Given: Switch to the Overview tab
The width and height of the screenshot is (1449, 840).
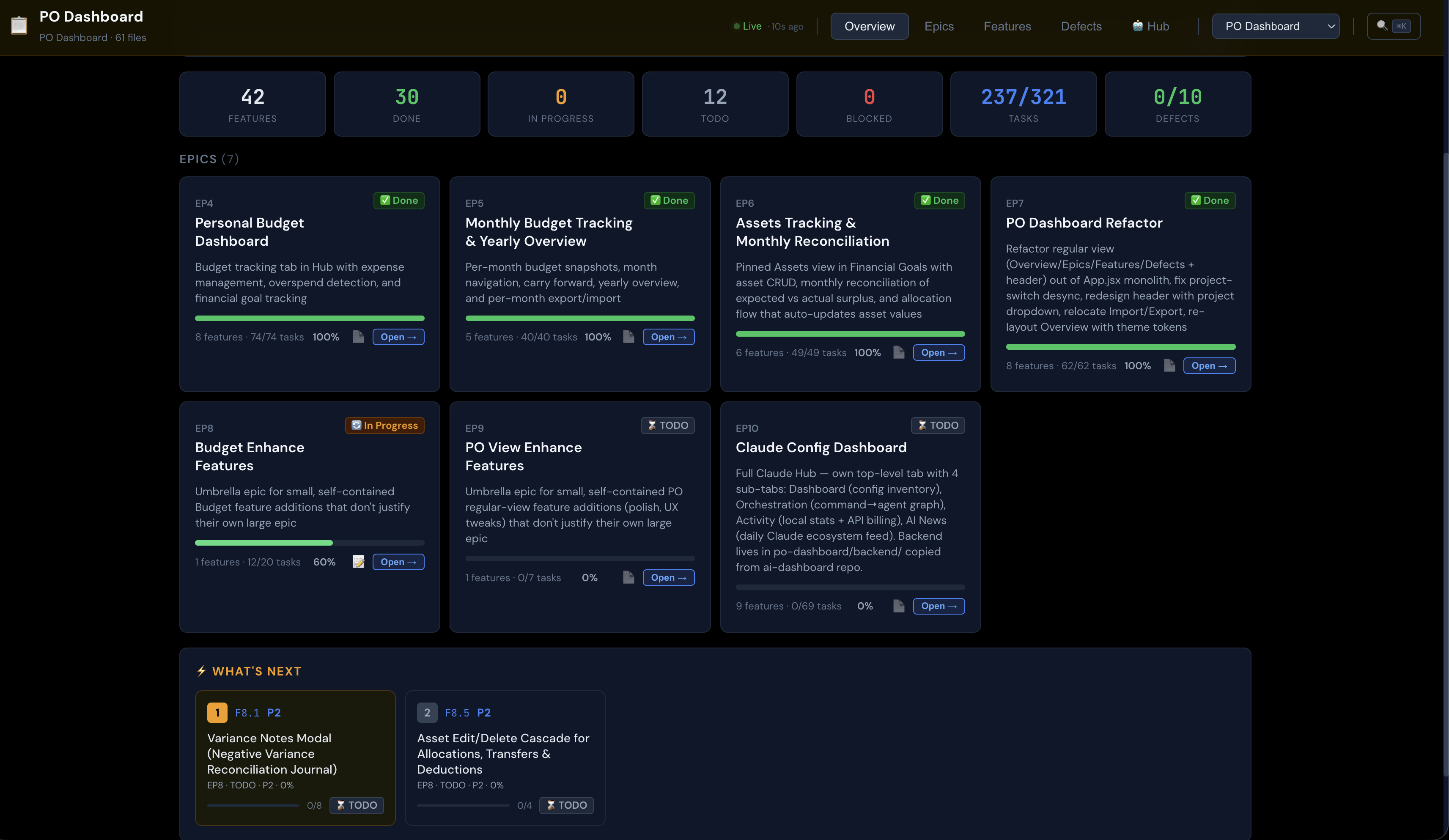Looking at the screenshot, I should [x=870, y=26].
